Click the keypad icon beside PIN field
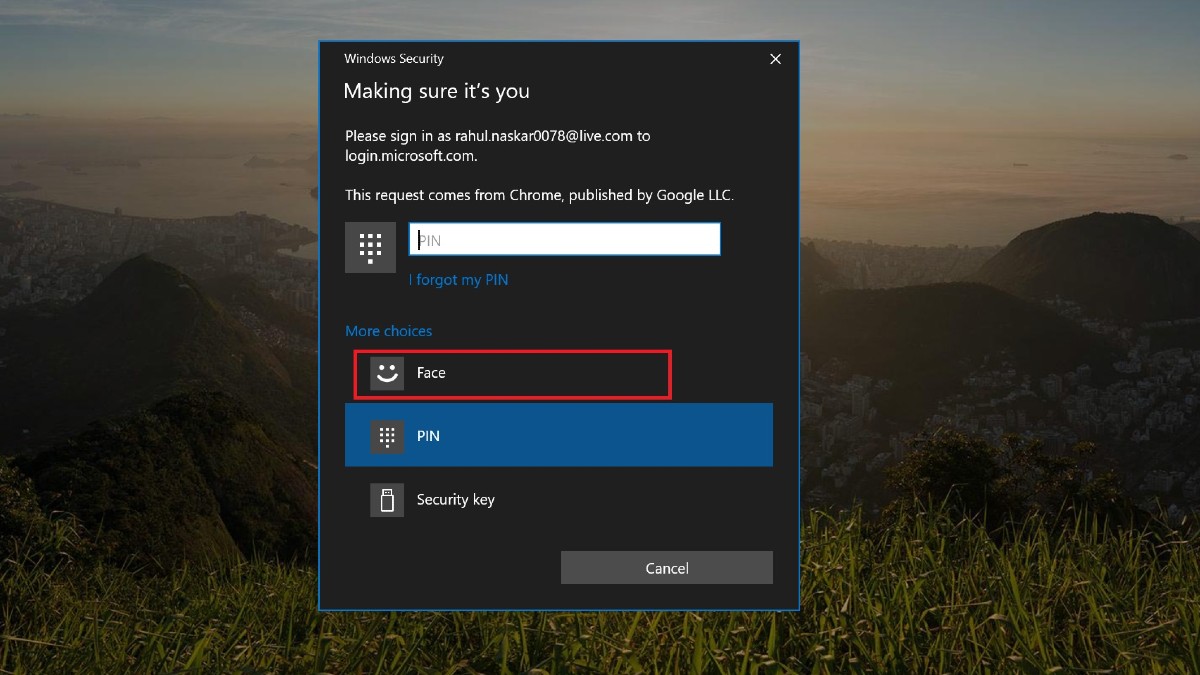Screen dimensions: 1200x675 click(370, 248)
